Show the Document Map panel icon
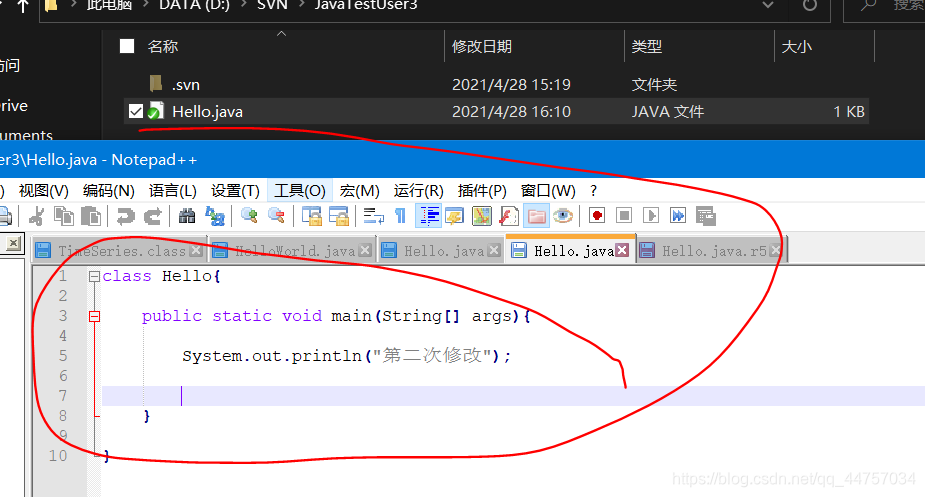 (481, 216)
